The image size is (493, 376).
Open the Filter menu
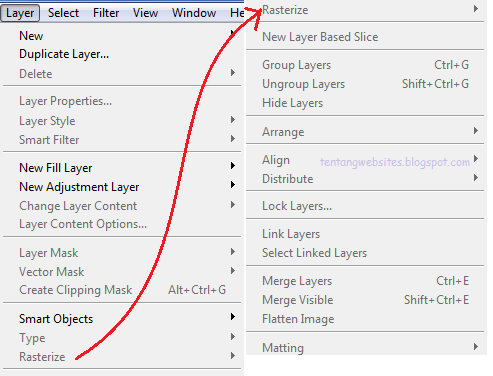click(x=106, y=13)
